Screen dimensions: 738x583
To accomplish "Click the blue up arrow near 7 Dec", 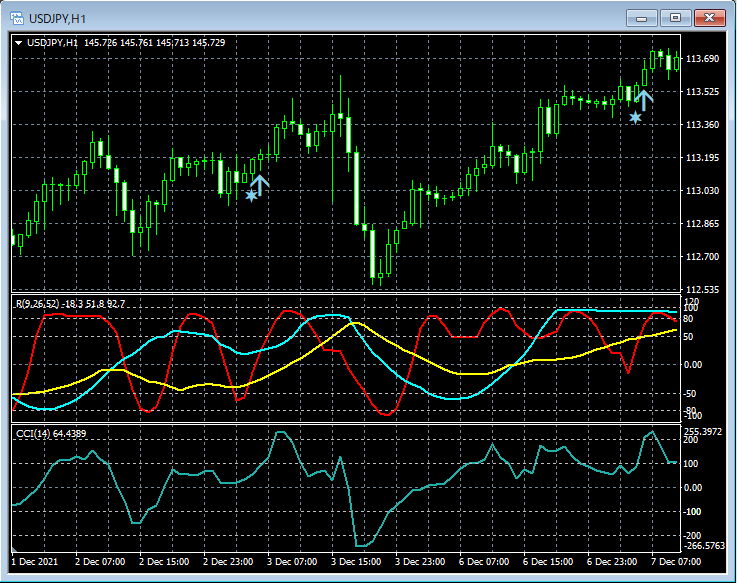I will (x=644, y=99).
